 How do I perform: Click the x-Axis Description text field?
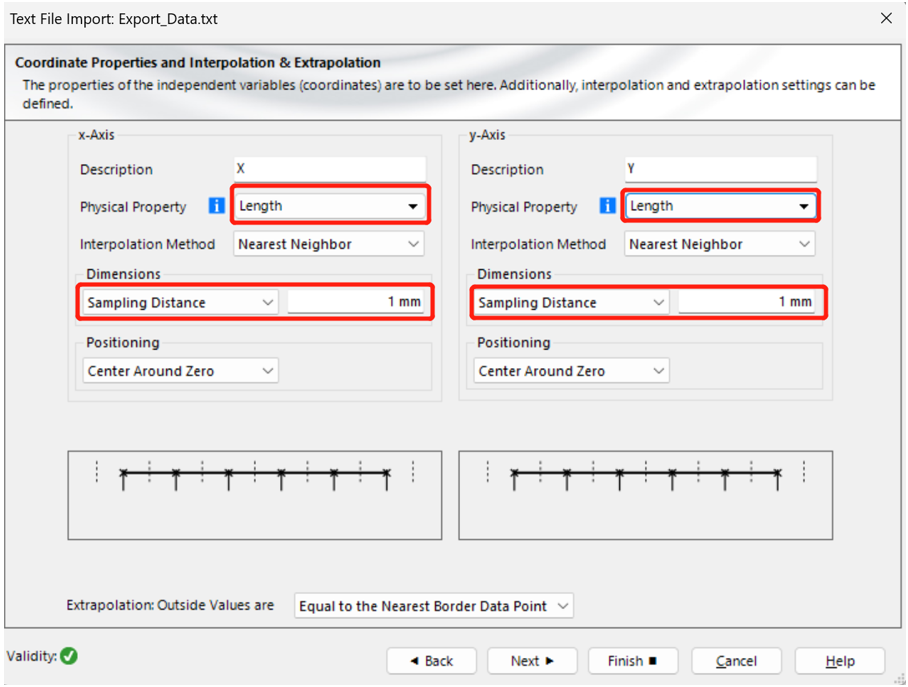pyautogui.click(x=329, y=169)
